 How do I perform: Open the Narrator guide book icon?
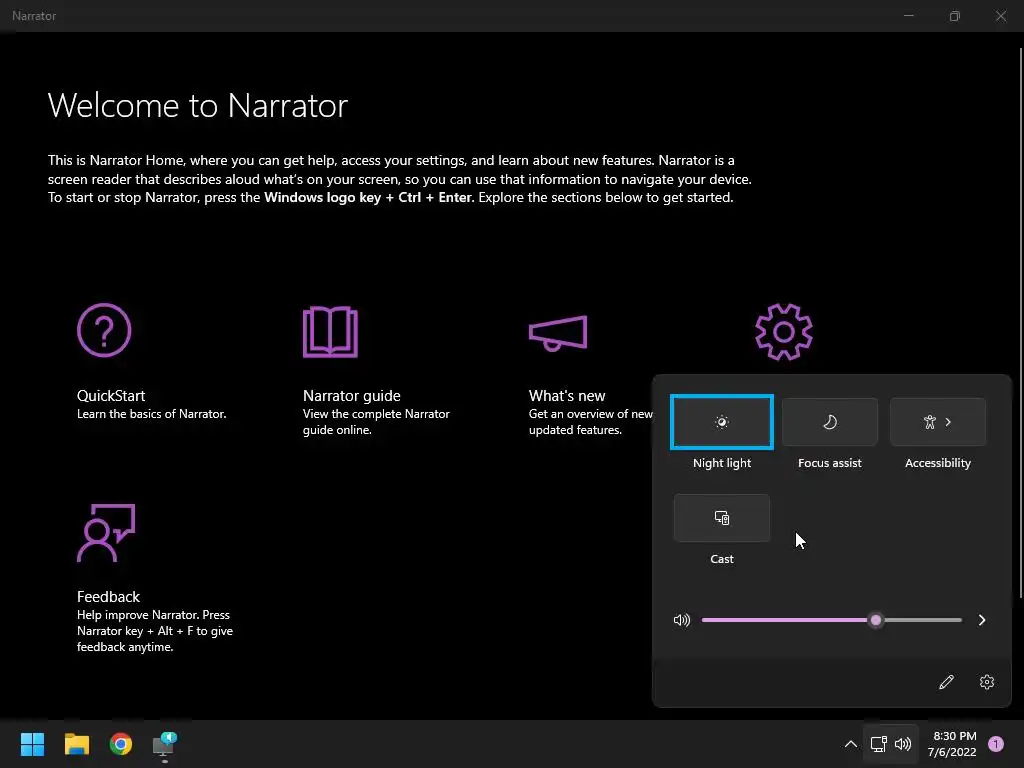click(x=330, y=331)
